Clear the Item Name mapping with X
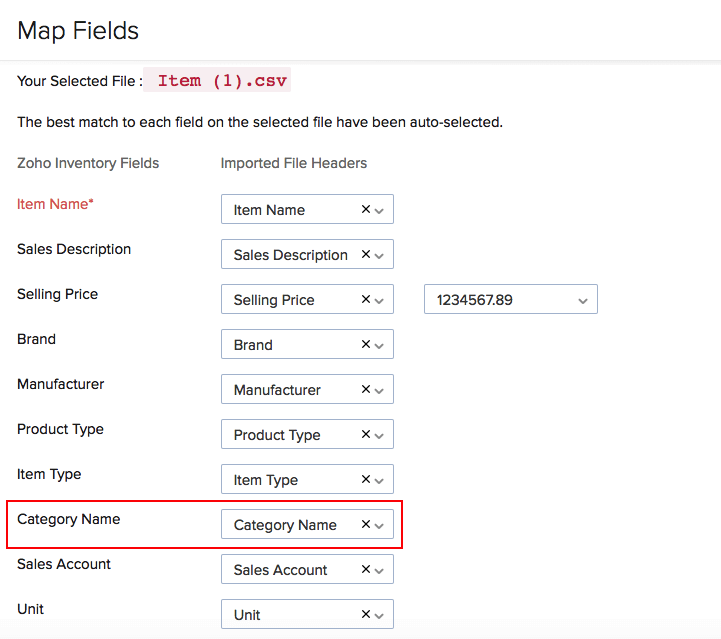 point(365,210)
